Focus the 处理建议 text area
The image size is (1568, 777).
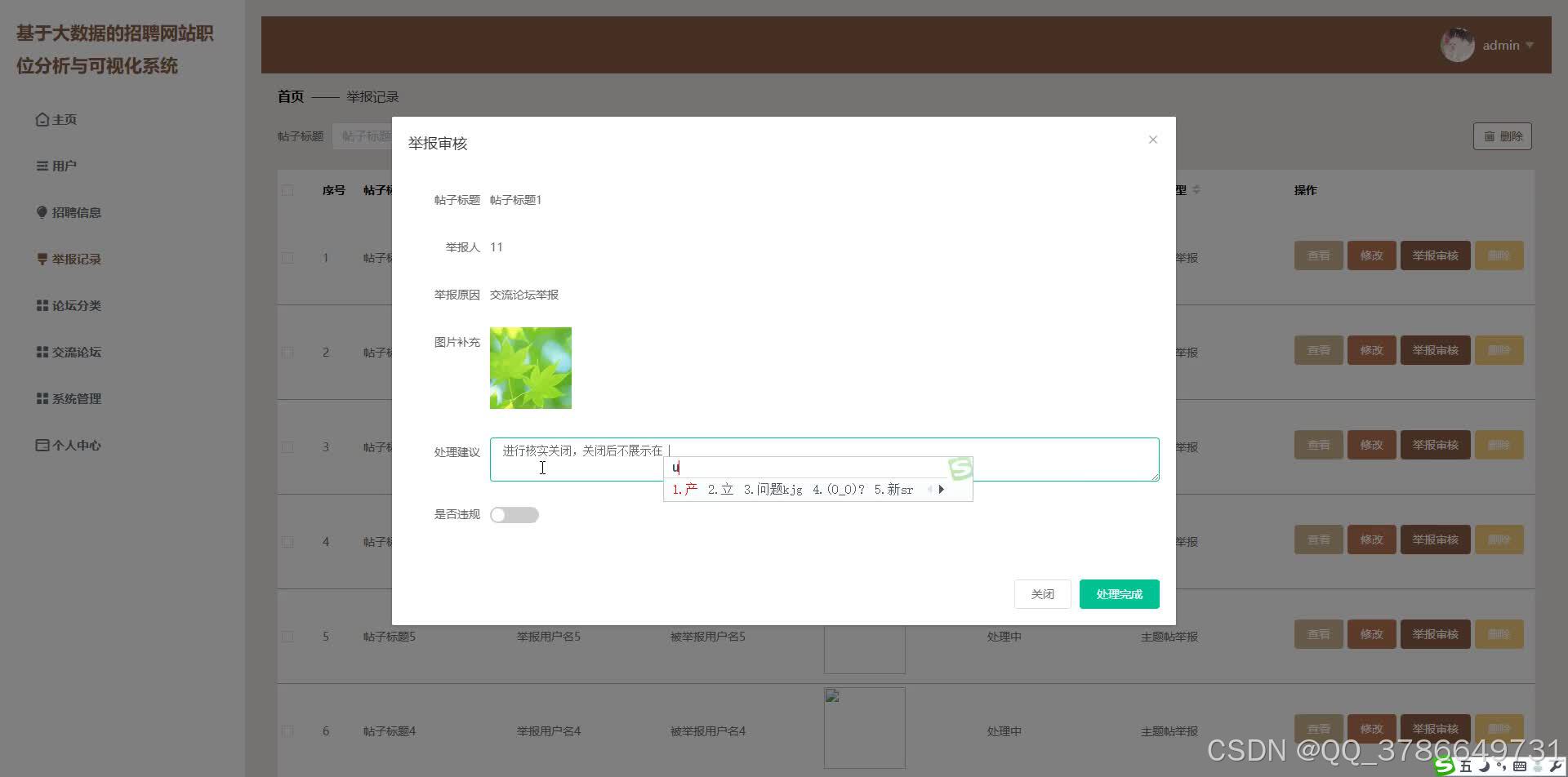(824, 460)
